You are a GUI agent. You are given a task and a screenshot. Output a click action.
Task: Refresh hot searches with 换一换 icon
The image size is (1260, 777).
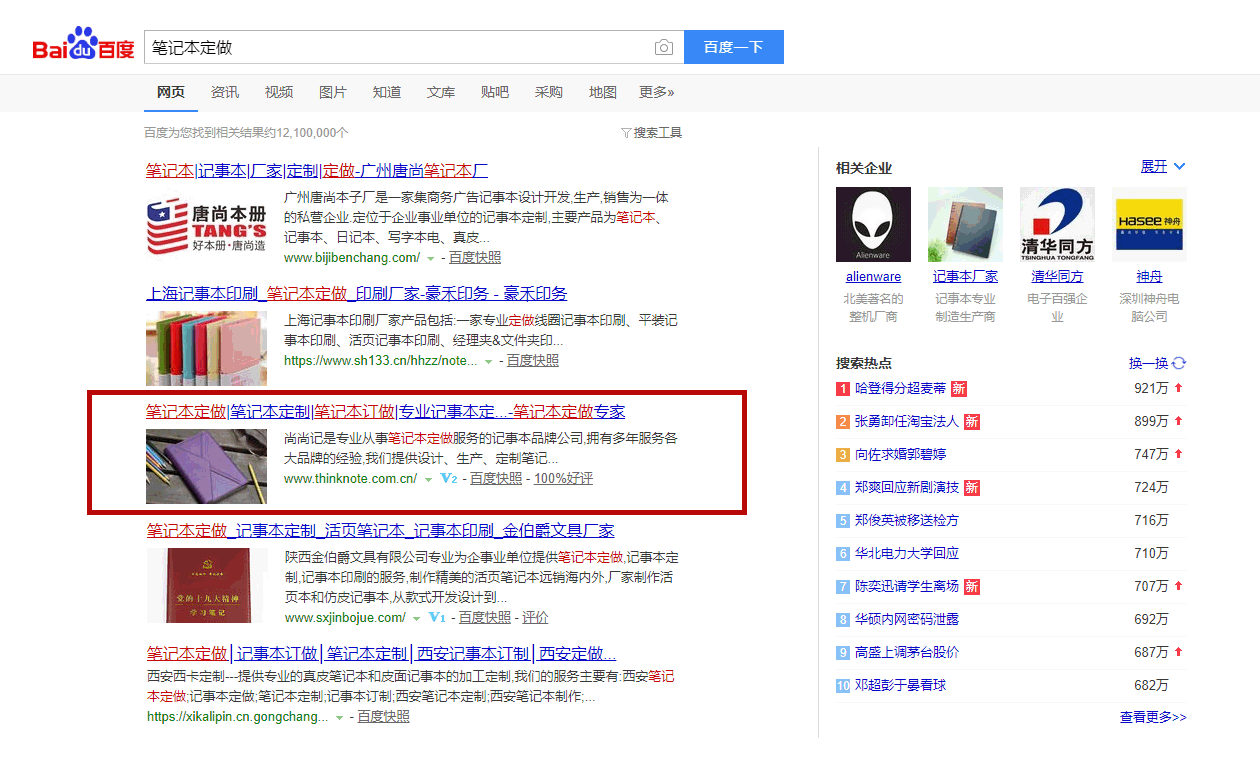tap(1179, 363)
